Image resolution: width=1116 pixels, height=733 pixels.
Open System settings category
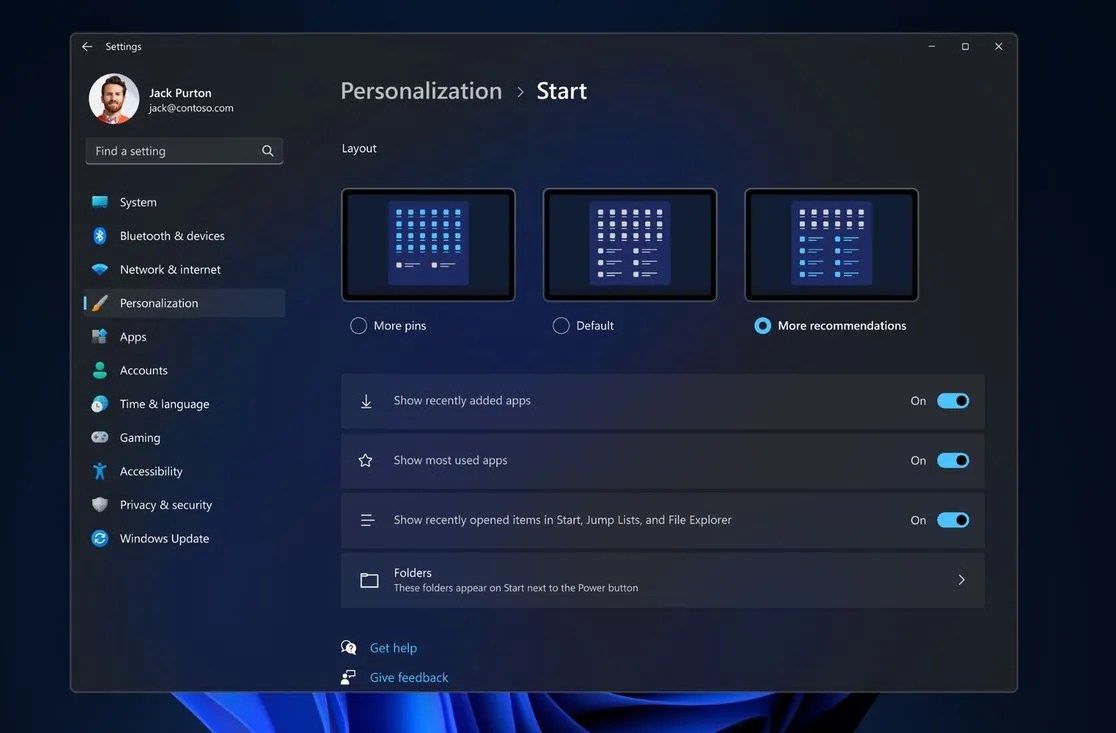(x=184, y=202)
